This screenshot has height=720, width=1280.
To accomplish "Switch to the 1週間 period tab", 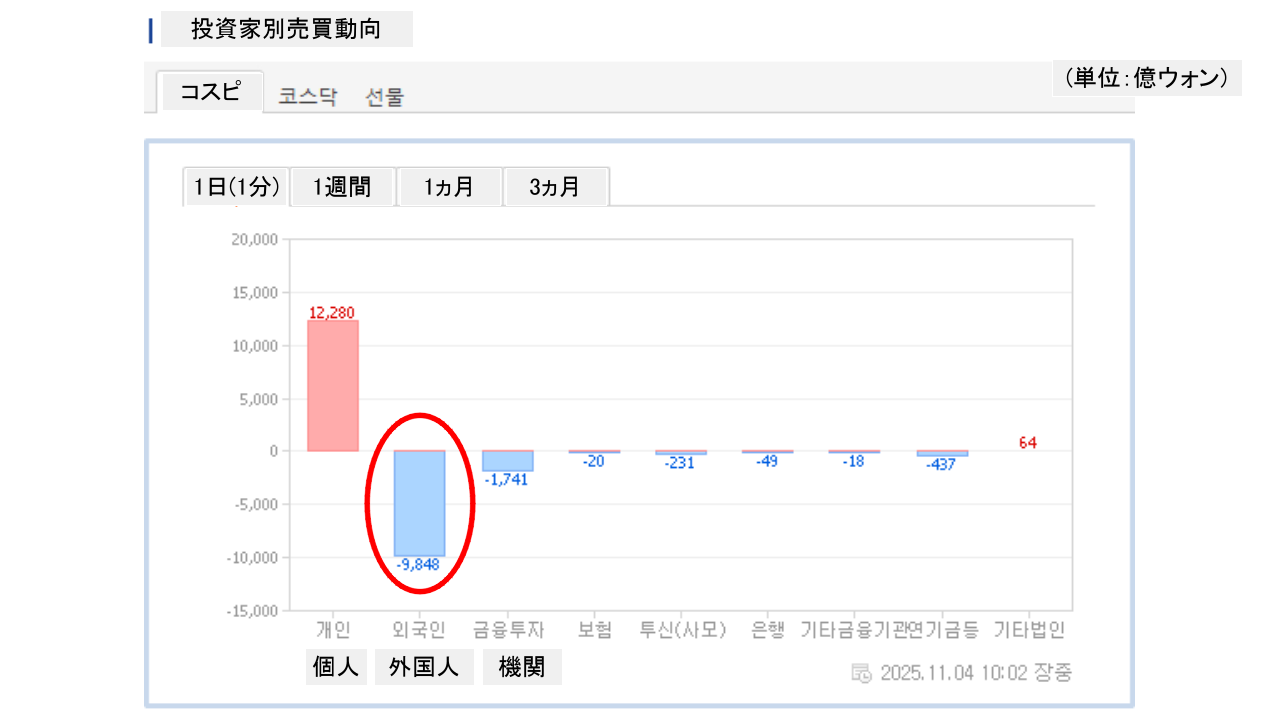I will coord(342,187).
